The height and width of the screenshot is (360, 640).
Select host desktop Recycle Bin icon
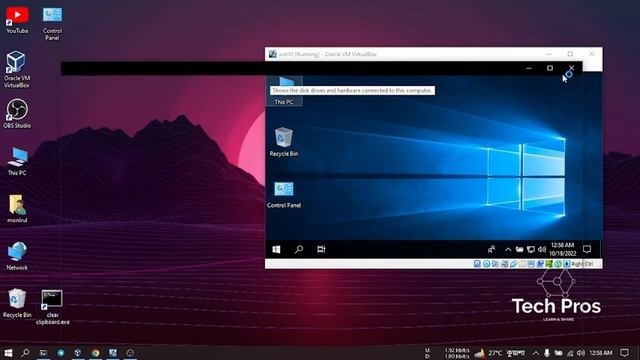[x=17, y=303]
